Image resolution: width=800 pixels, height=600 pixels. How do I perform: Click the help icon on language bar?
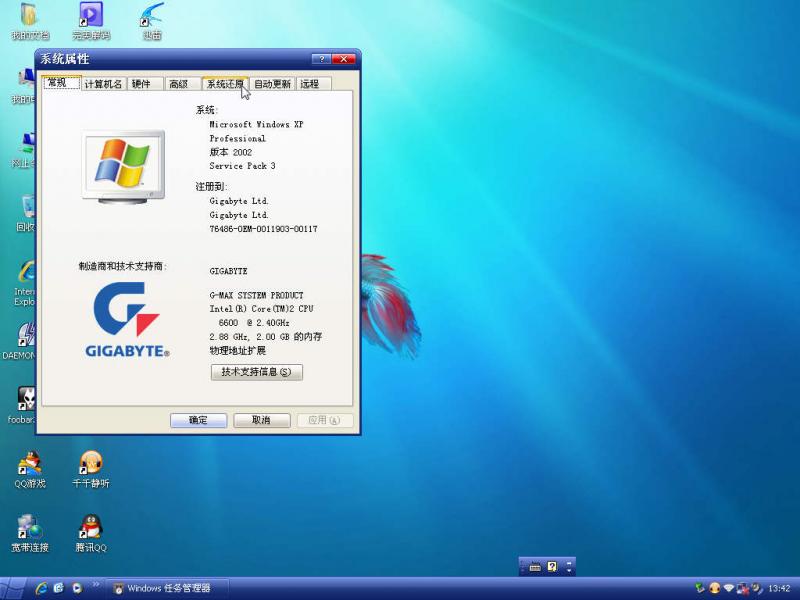pos(552,566)
